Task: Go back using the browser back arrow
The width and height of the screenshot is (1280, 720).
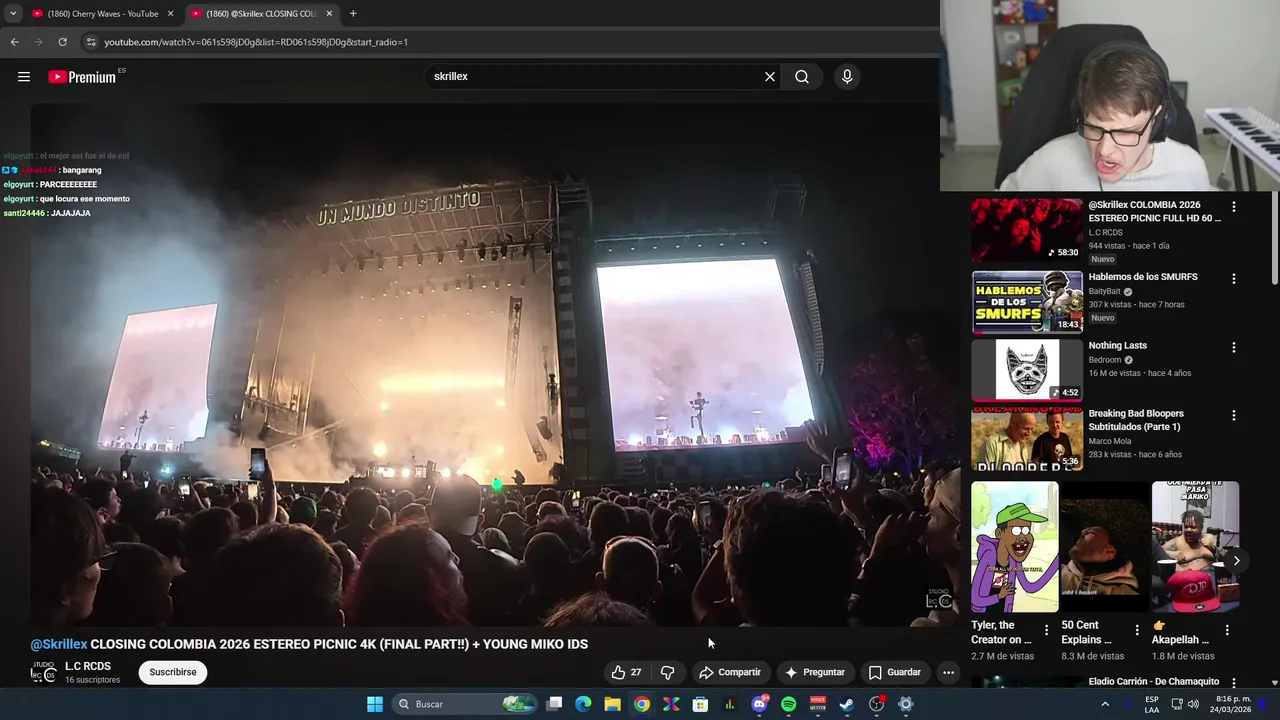Action: 14,42
